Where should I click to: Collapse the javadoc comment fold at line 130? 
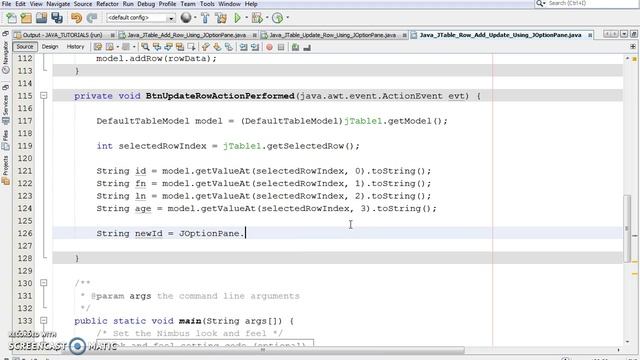(x=44, y=283)
